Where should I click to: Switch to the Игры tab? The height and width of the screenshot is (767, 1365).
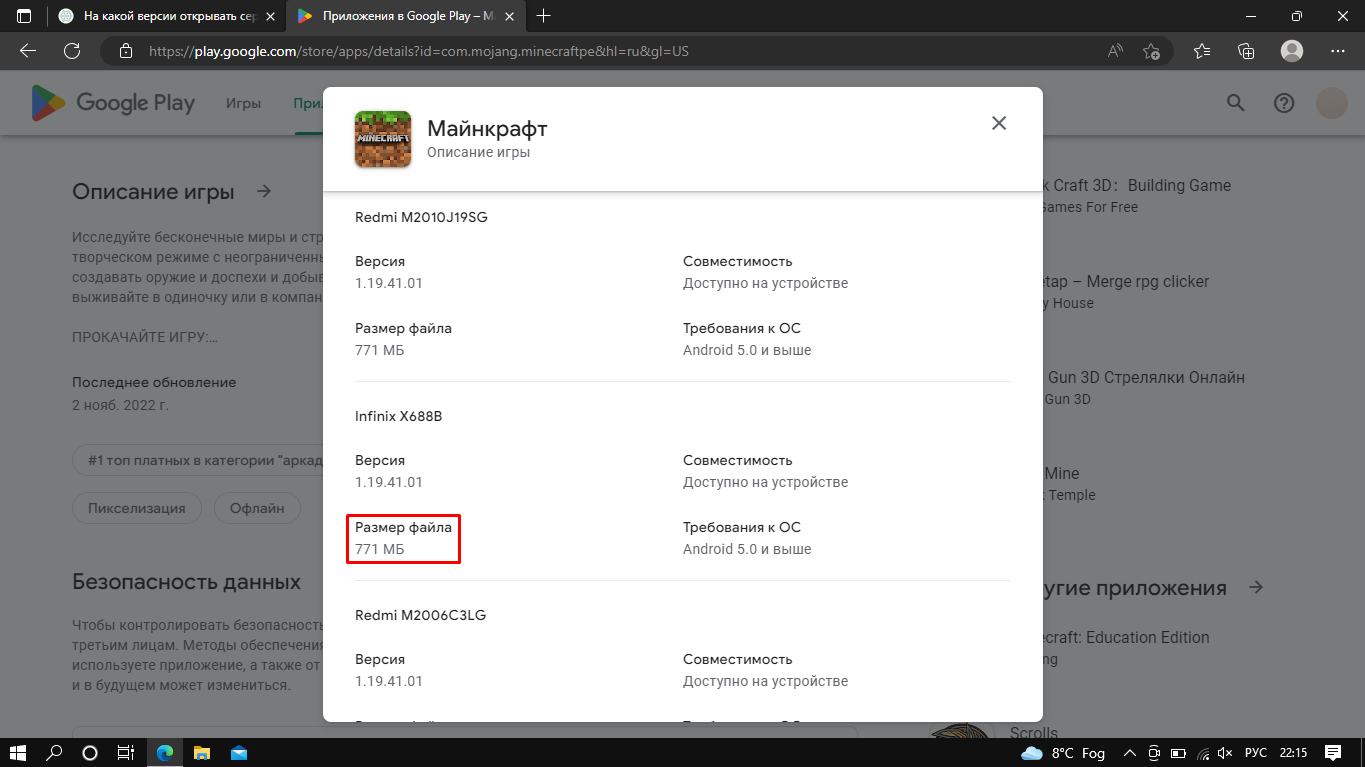(x=243, y=103)
